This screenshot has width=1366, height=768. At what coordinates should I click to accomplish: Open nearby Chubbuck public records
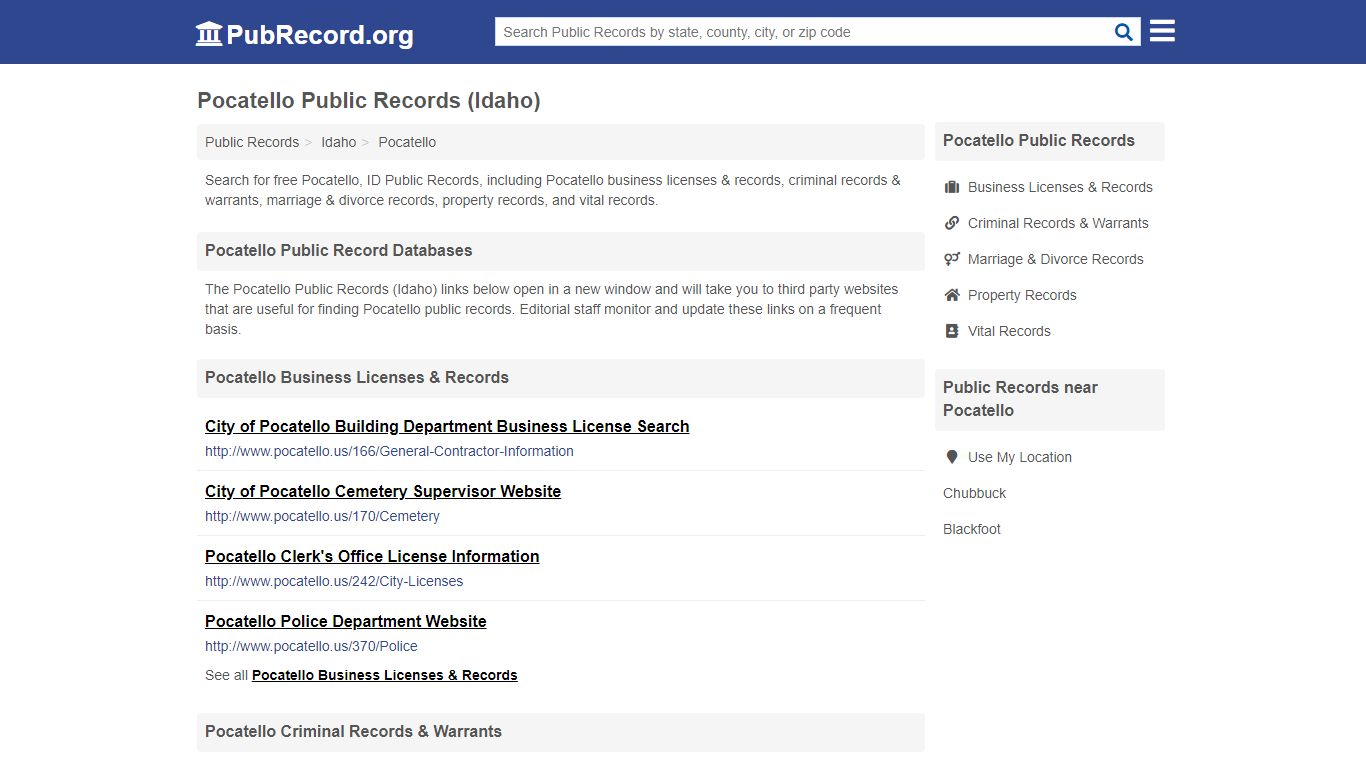coord(974,493)
